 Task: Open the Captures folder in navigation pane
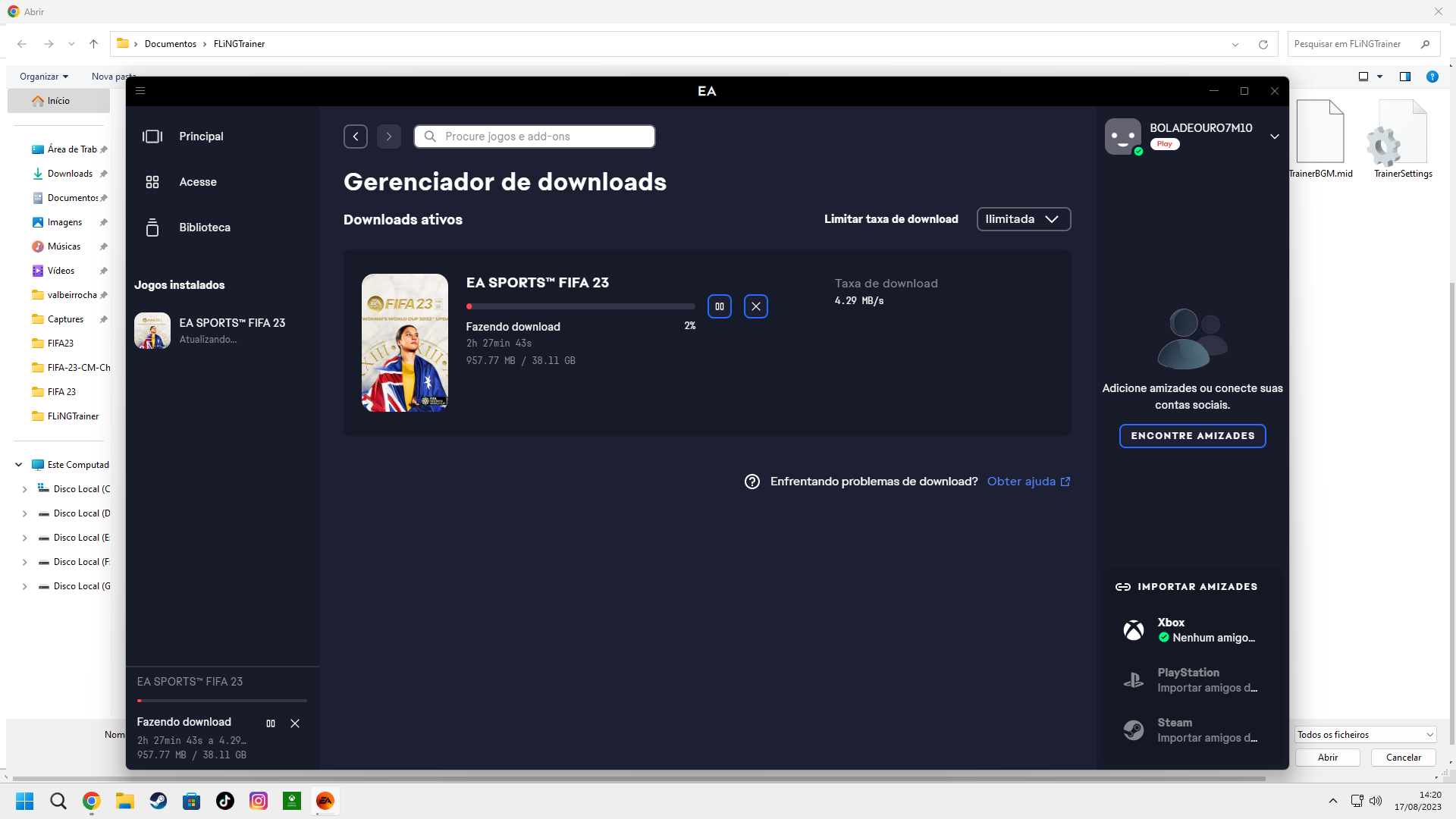[x=65, y=319]
